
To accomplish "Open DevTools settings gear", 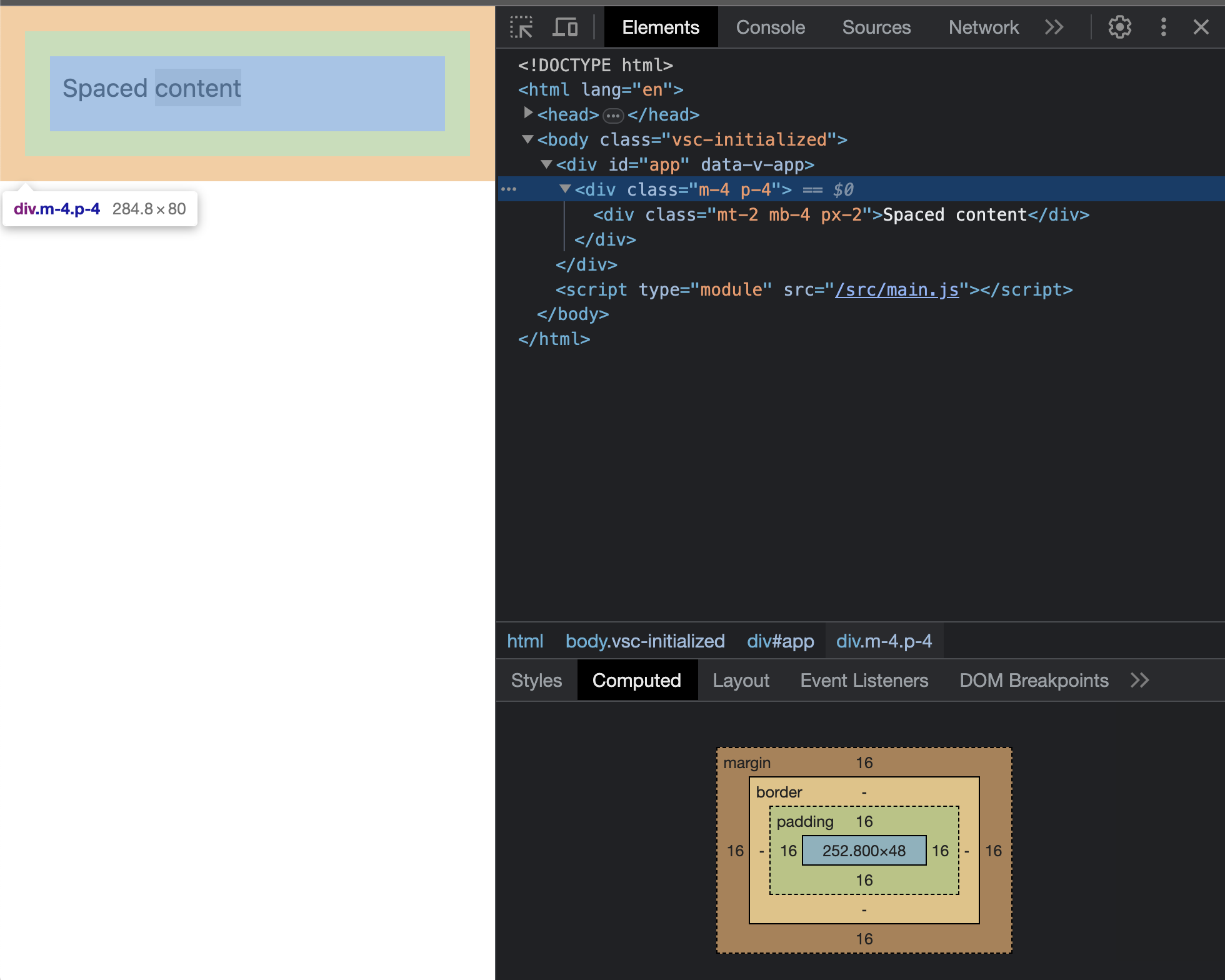I will [x=1119, y=27].
